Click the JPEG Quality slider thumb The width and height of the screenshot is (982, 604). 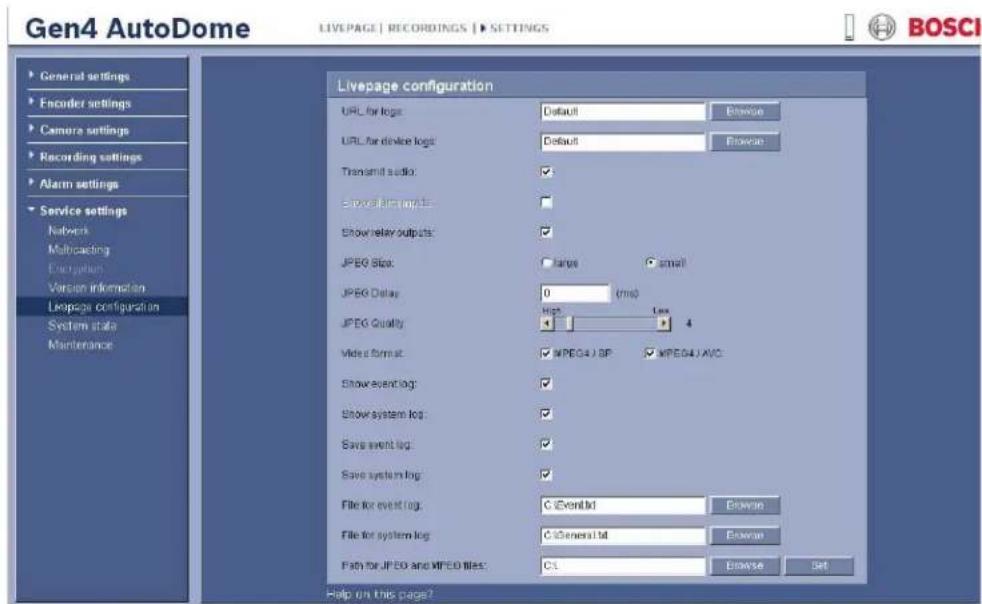569,323
